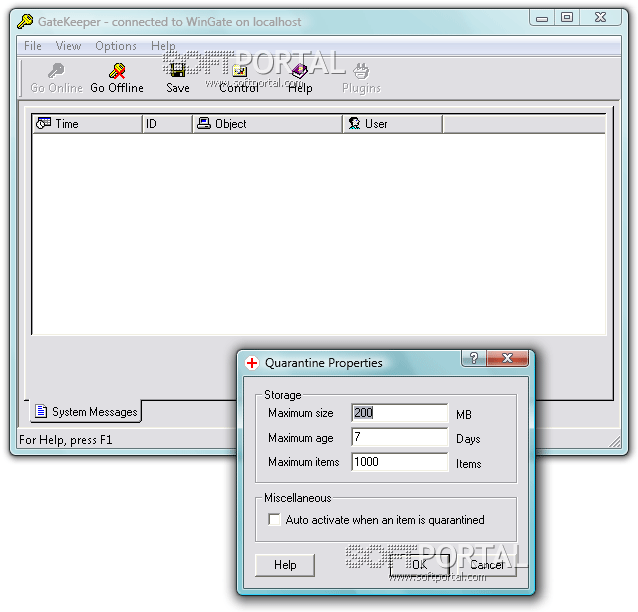Viewport: 638px width, 612px height.
Task: Click the Maximum size input field
Action: (x=400, y=413)
